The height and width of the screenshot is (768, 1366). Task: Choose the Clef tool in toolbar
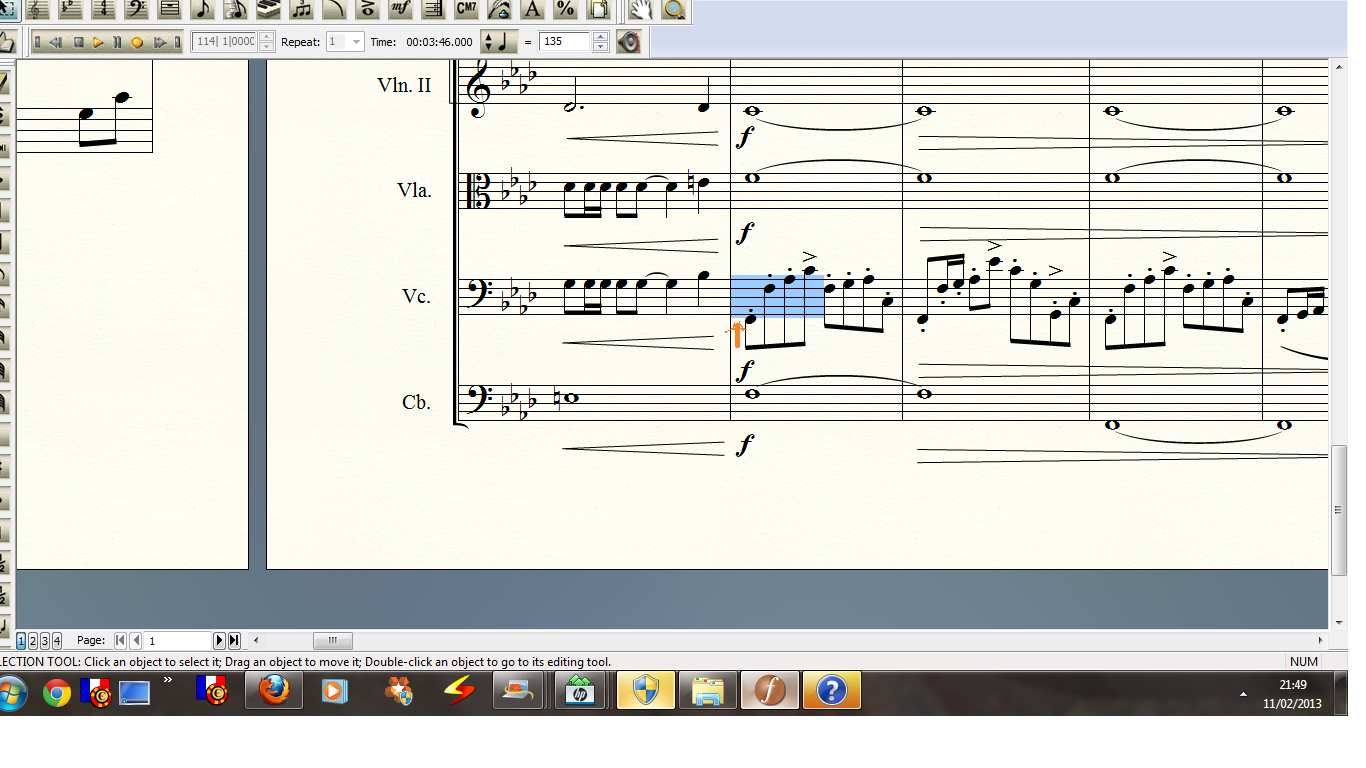[x=136, y=9]
